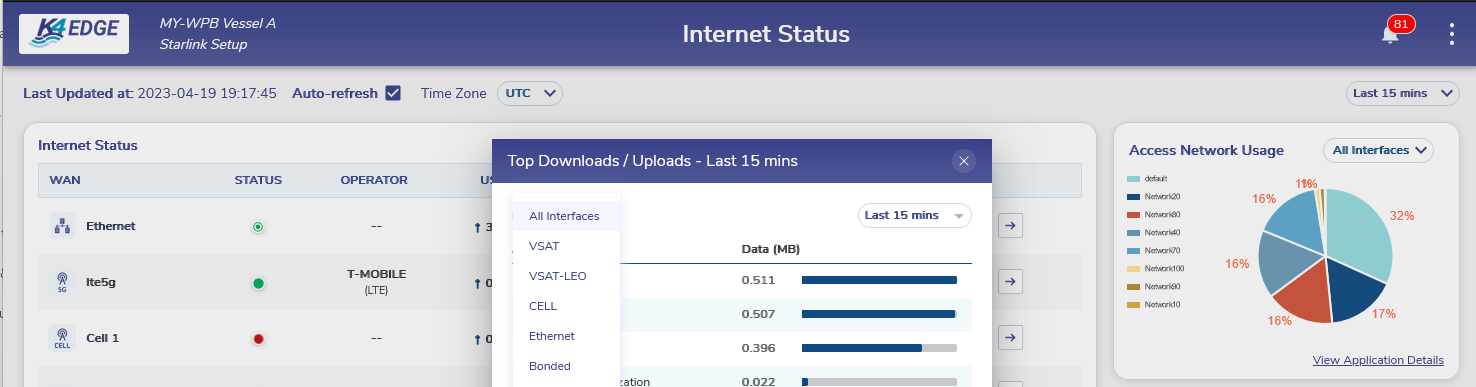The image size is (1476, 387).
Task: Open the UTC time zone dropdown
Action: point(530,93)
